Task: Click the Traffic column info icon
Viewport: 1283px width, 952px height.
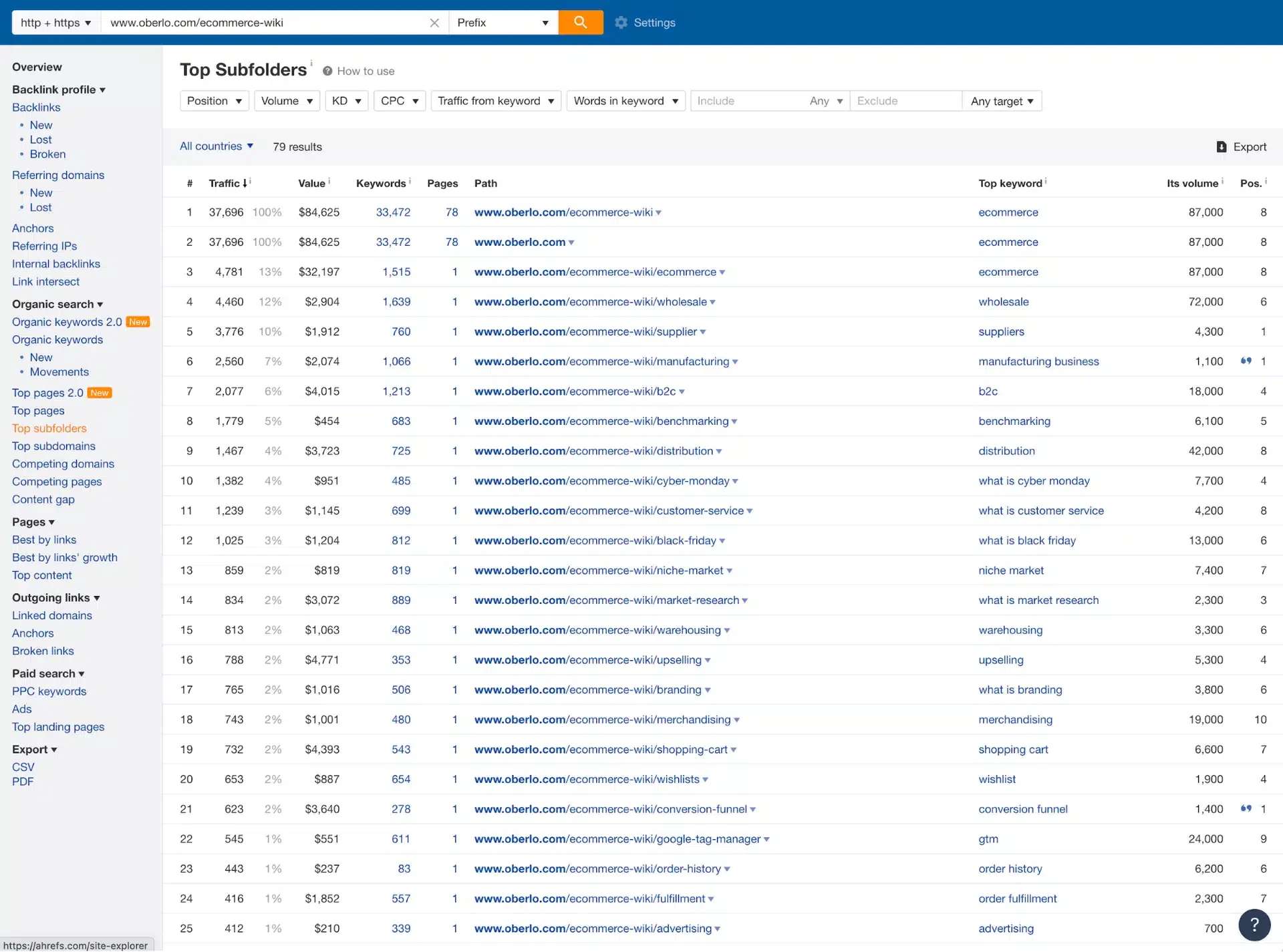Action: pyautogui.click(x=251, y=181)
